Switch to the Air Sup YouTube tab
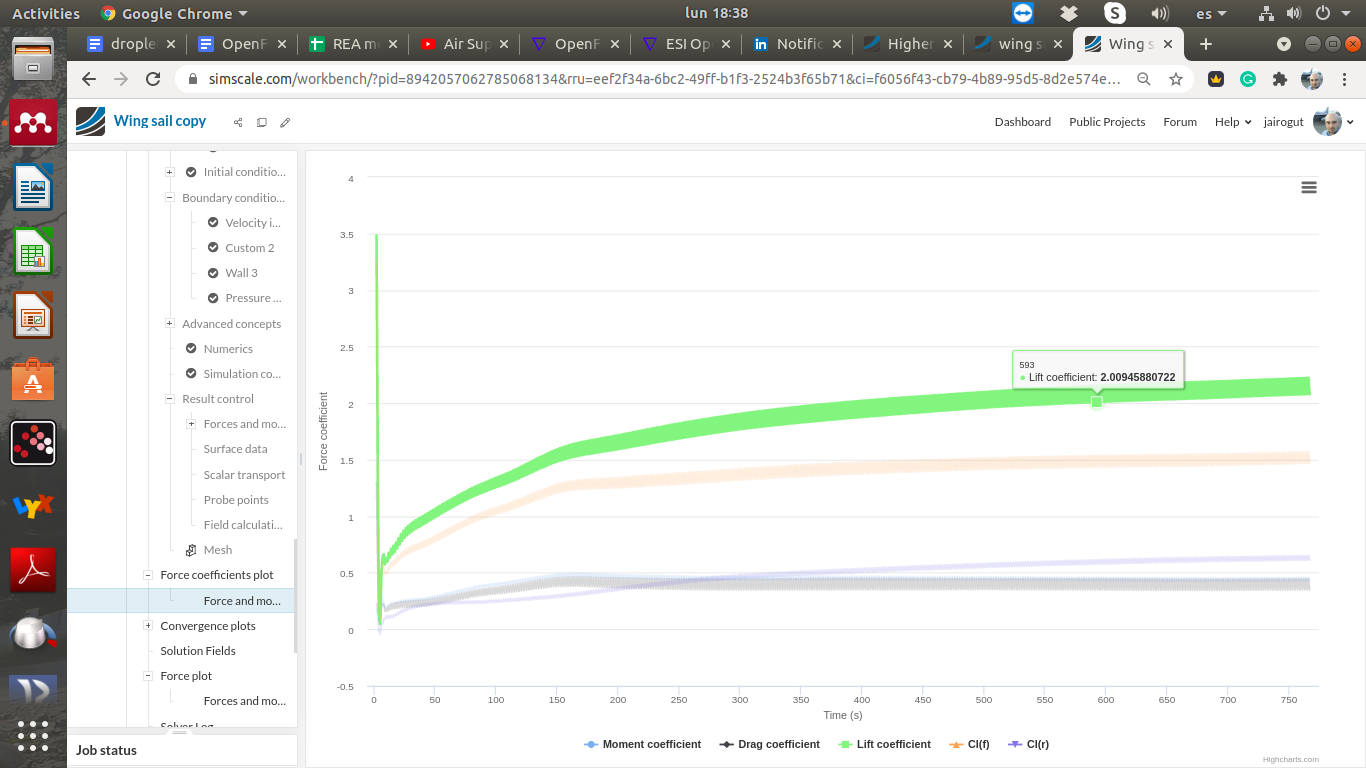1366x768 pixels. [464, 44]
